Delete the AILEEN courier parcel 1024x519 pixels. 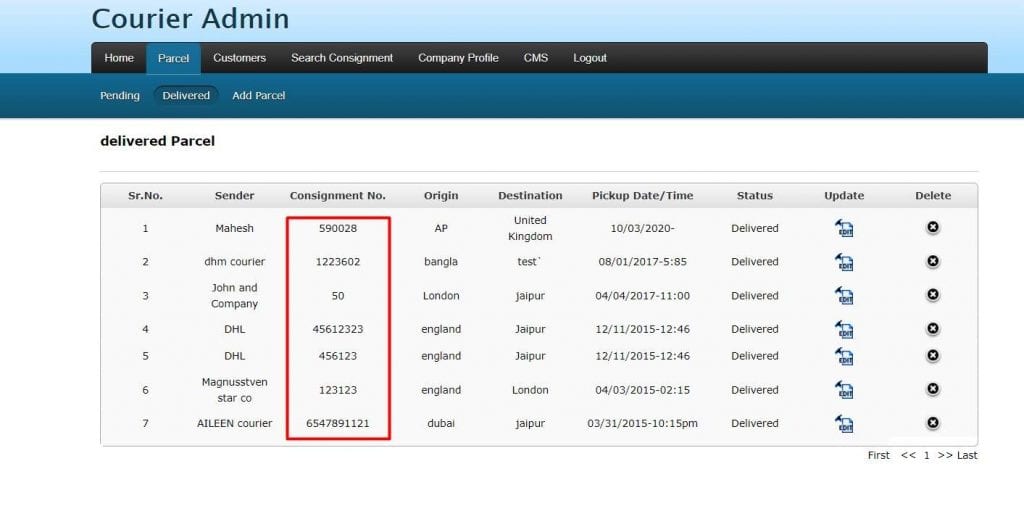tap(933, 422)
